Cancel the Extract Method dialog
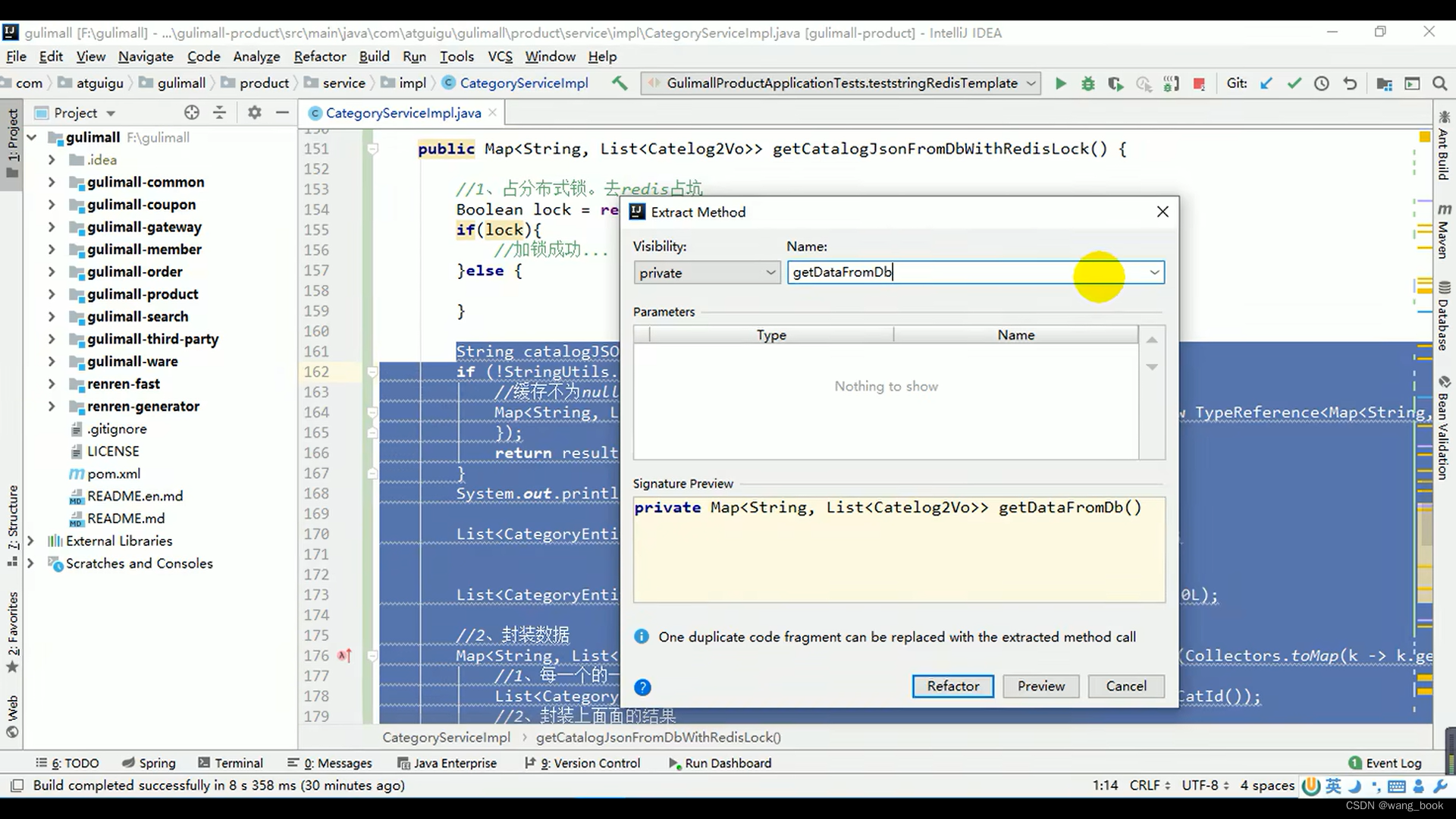The height and width of the screenshot is (819, 1456). (x=1125, y=686)
